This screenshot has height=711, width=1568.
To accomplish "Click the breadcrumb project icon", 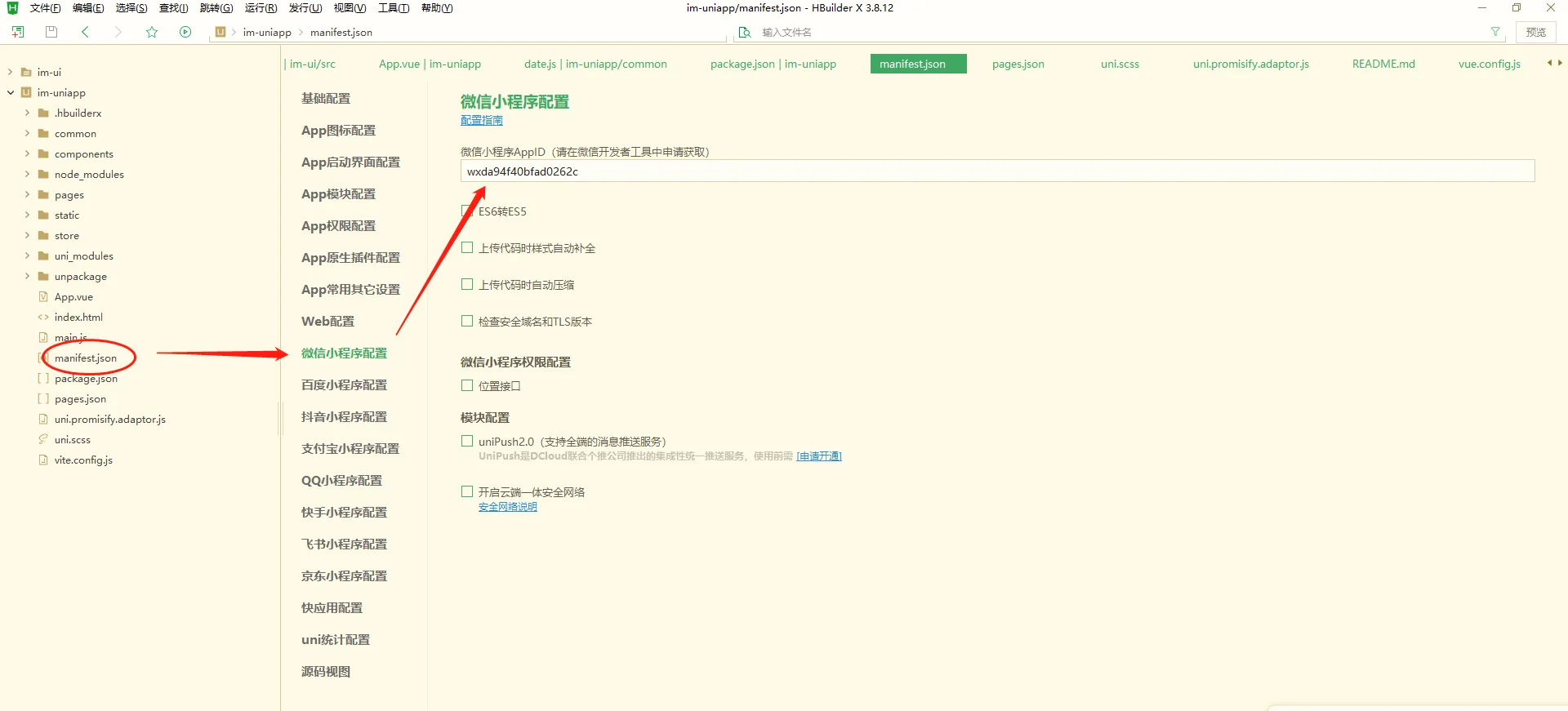I will point(220,32).
